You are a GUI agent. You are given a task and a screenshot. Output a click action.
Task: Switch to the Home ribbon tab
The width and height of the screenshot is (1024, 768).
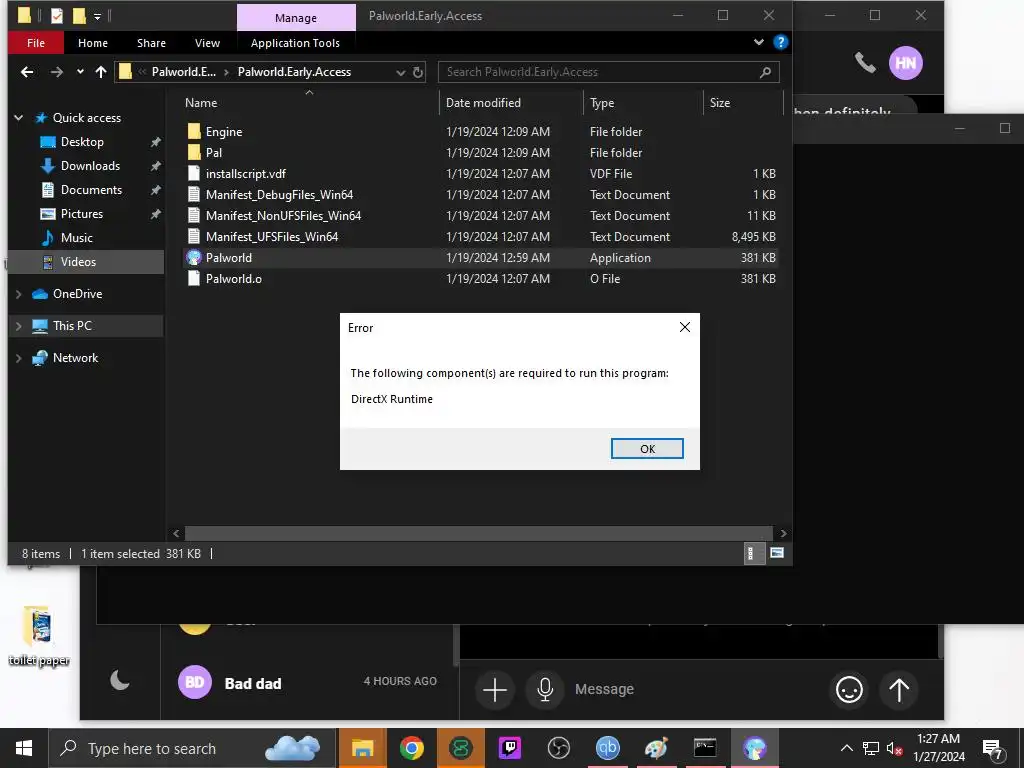pyautogui.click(x=93, y=42)
